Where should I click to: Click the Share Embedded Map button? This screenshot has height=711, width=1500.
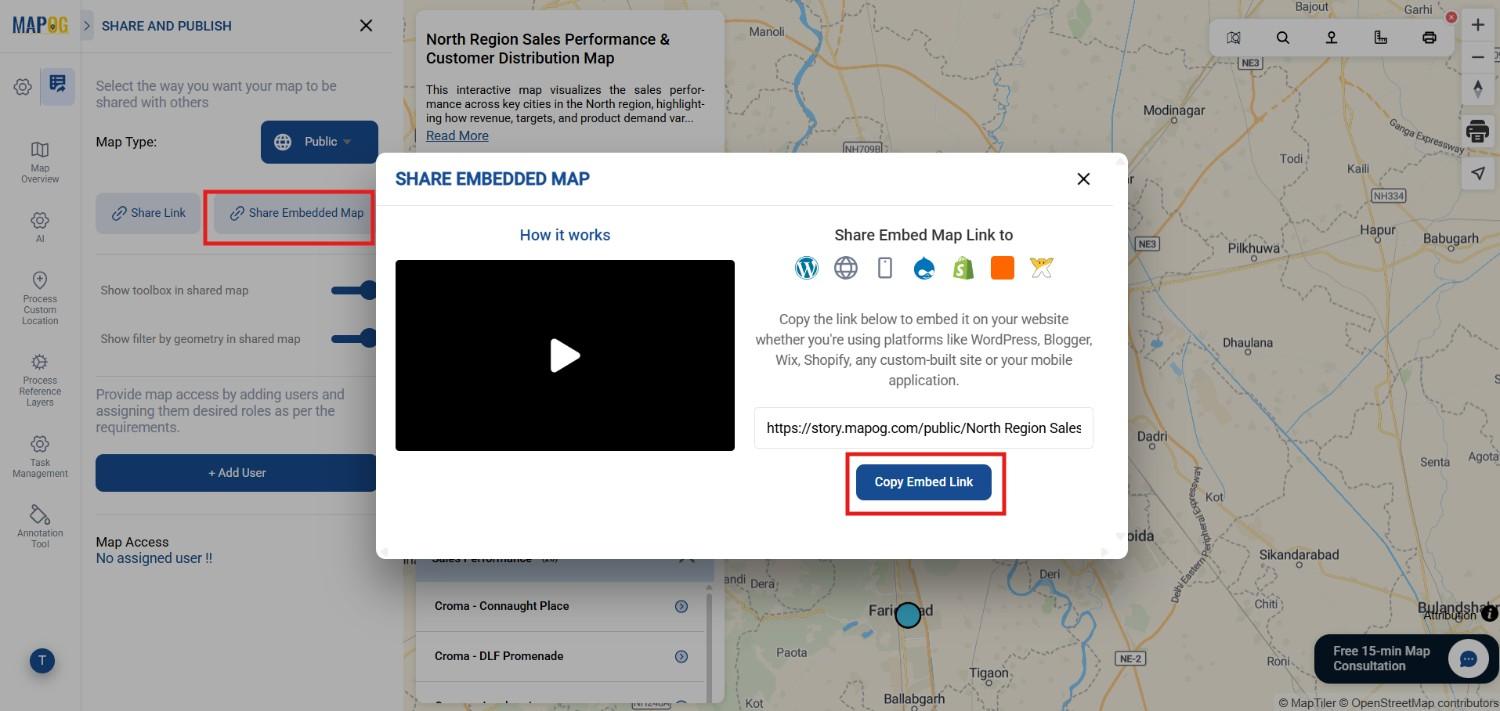[296, 213]
